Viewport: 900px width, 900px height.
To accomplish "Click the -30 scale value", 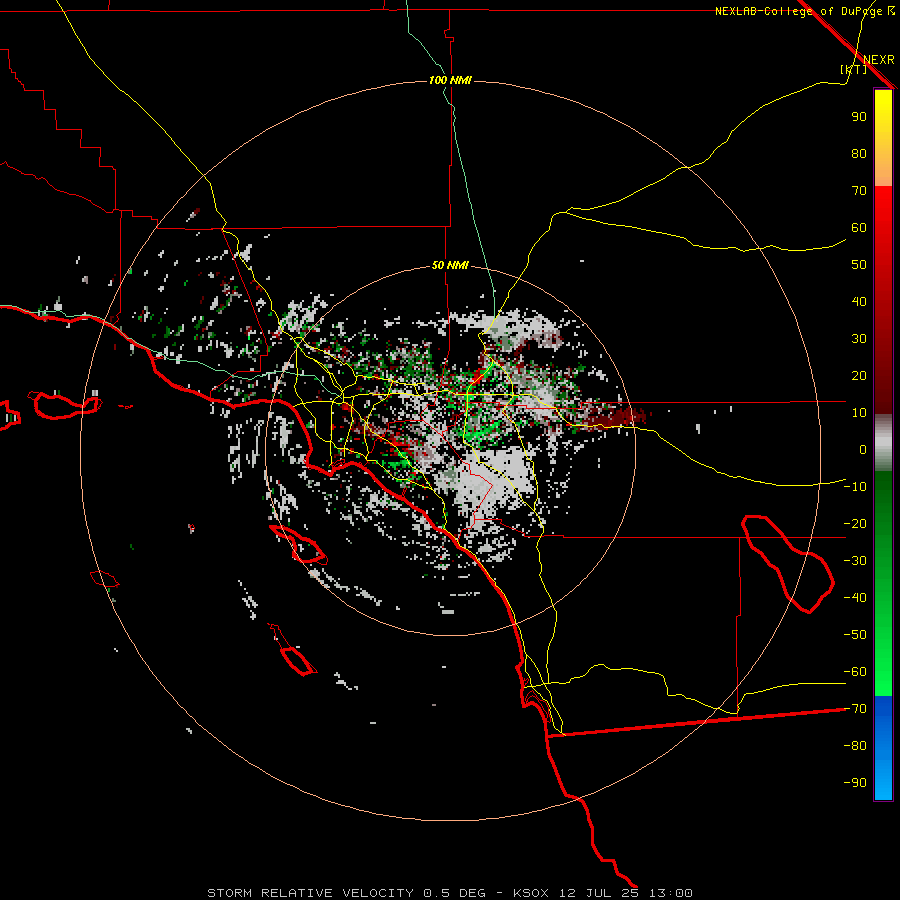I will [x=855, y=561].
